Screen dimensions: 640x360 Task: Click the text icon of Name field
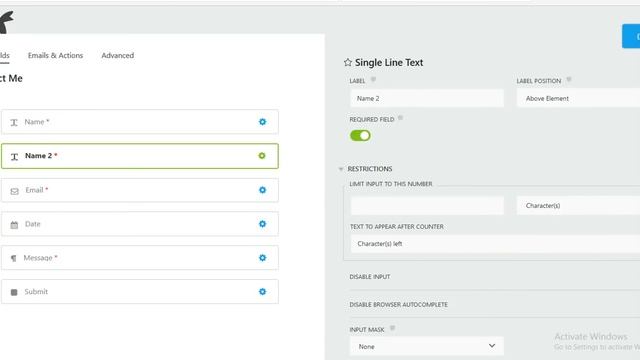pos(14,122)
